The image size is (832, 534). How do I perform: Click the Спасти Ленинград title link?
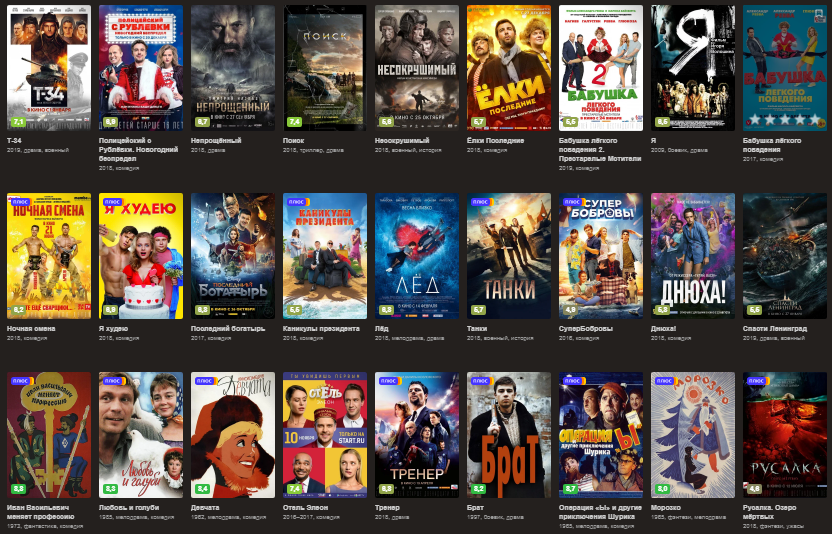coord(775,329)
